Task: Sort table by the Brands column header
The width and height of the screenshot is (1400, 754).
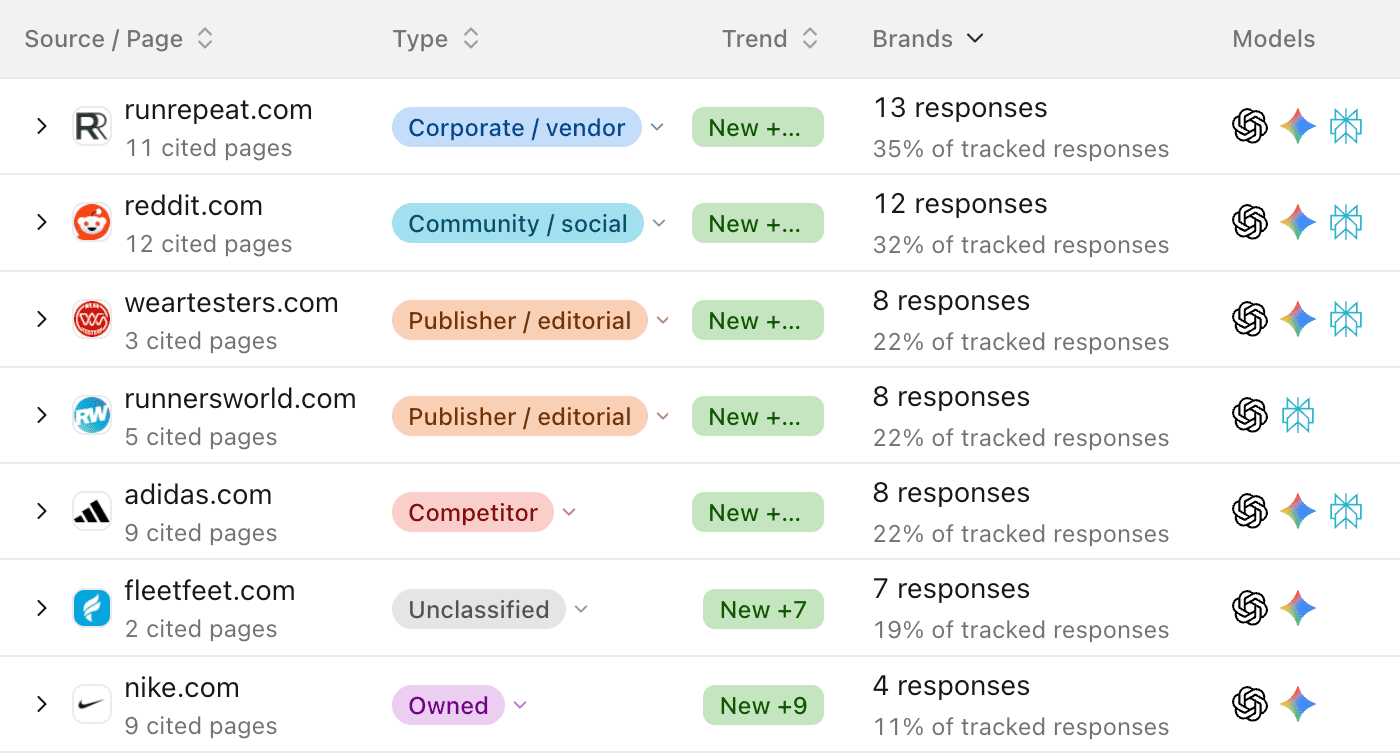Action: click(928, 39)
